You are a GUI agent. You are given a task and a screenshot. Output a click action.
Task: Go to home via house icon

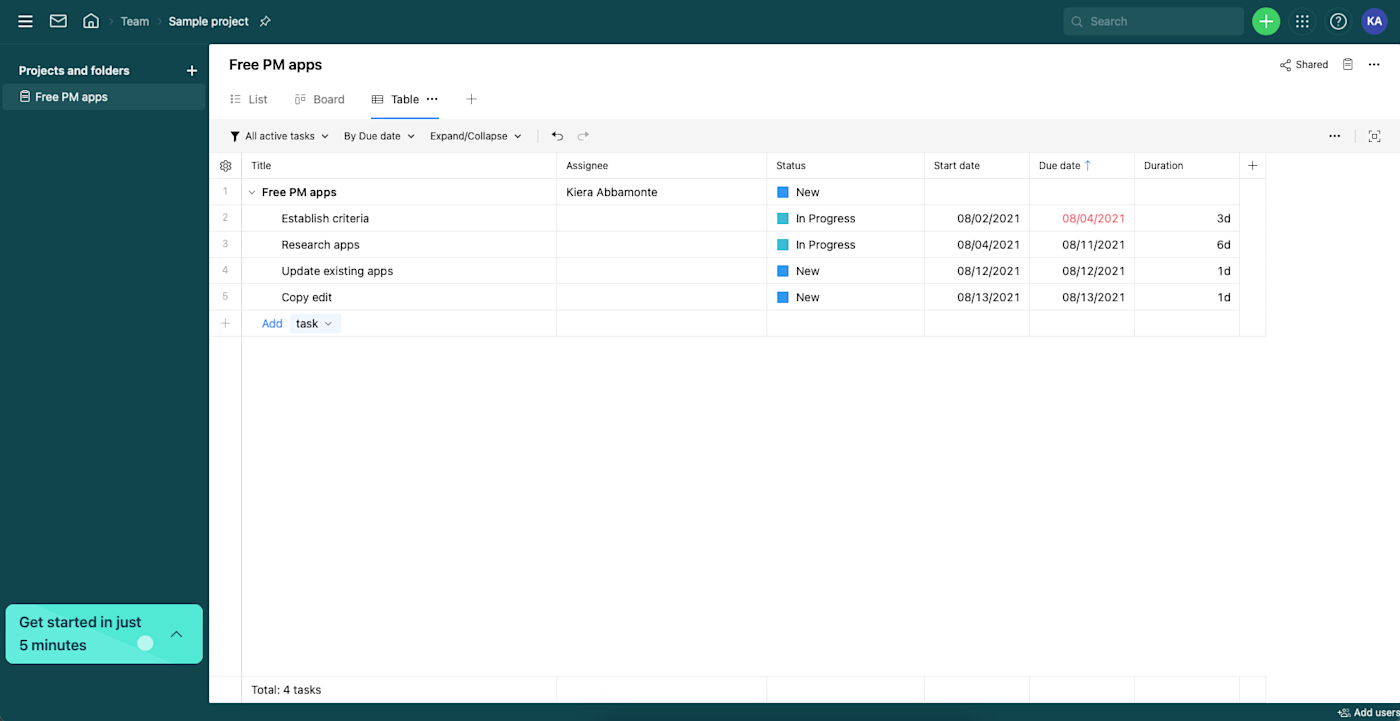(91, 21)
